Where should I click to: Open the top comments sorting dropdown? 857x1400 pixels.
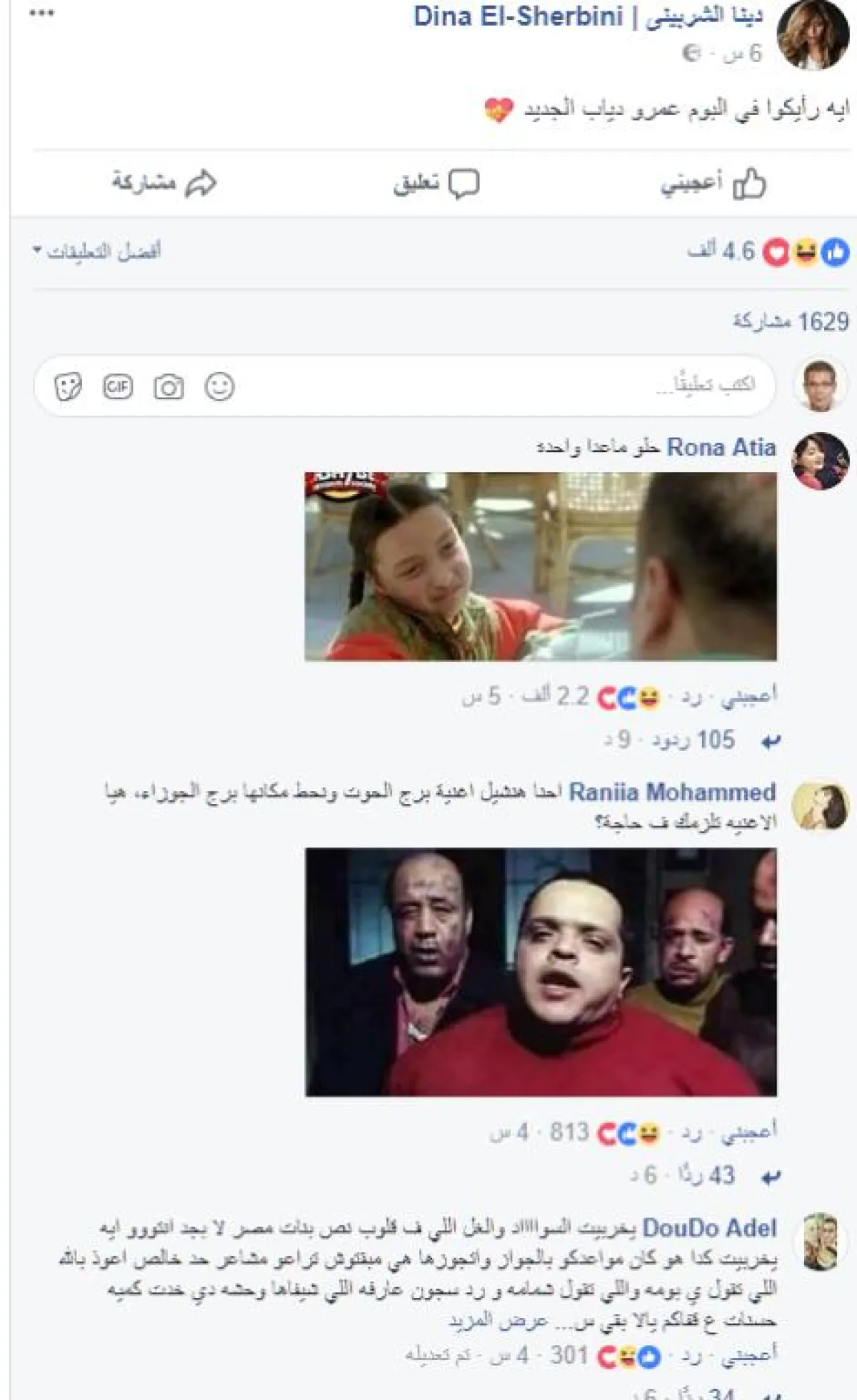97,251
